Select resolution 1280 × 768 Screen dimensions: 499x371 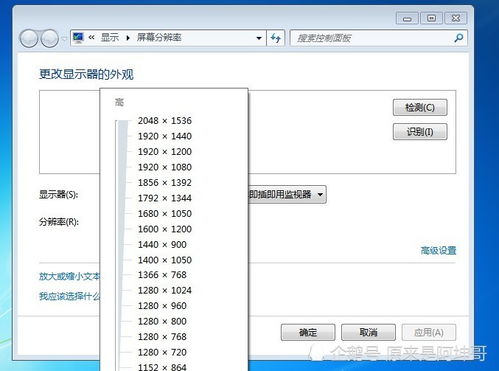click(162, 337)
